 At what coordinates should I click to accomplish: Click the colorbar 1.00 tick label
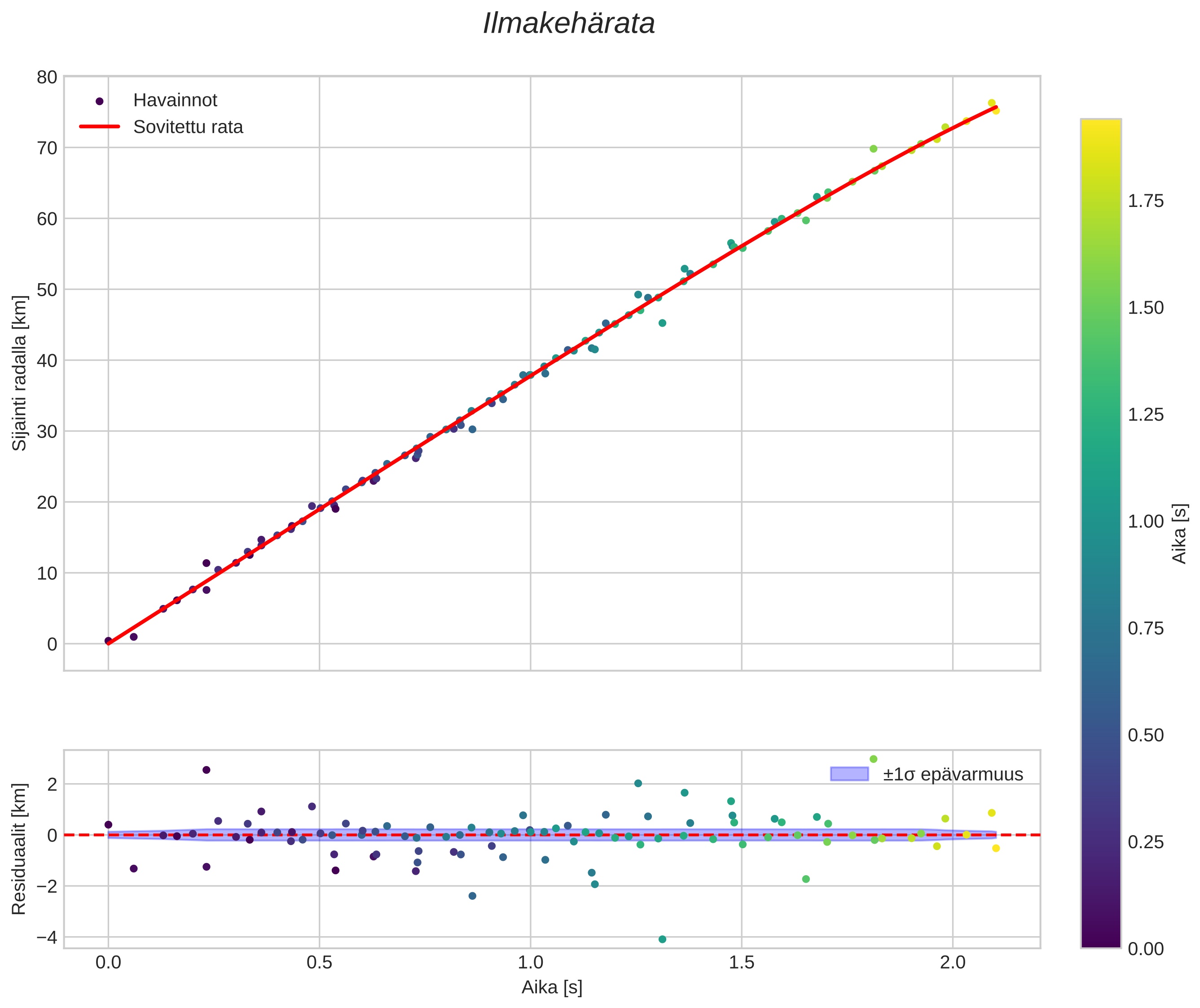click(1145, 522)
